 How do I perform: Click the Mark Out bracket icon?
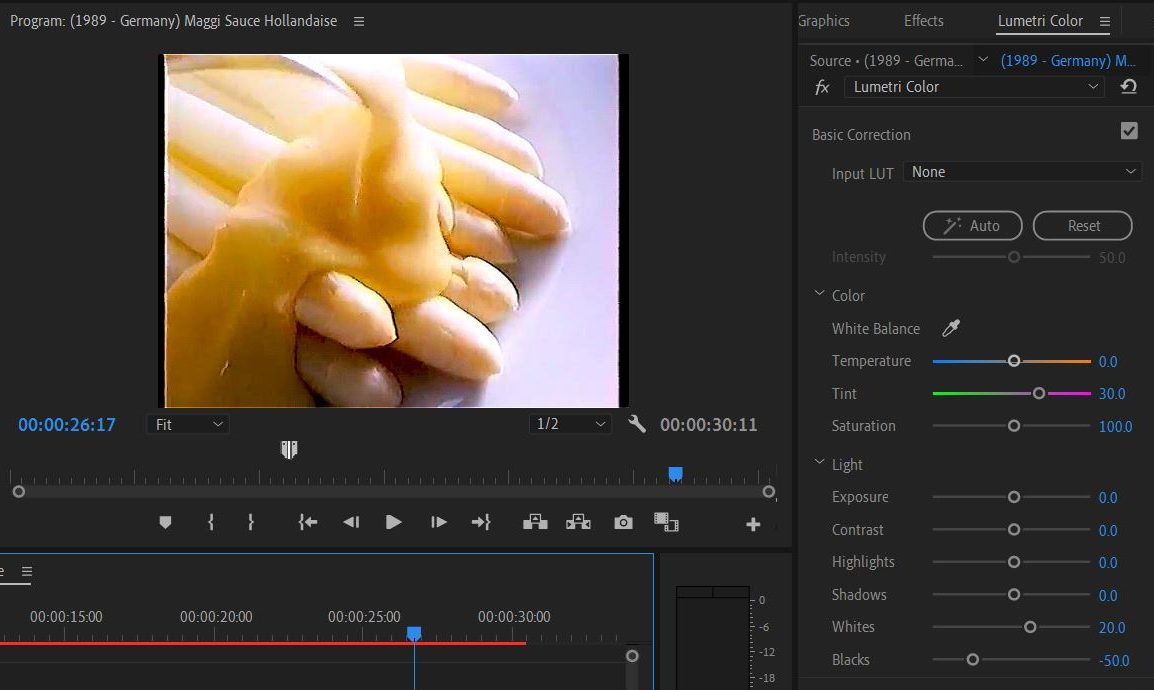pos(251,522)
